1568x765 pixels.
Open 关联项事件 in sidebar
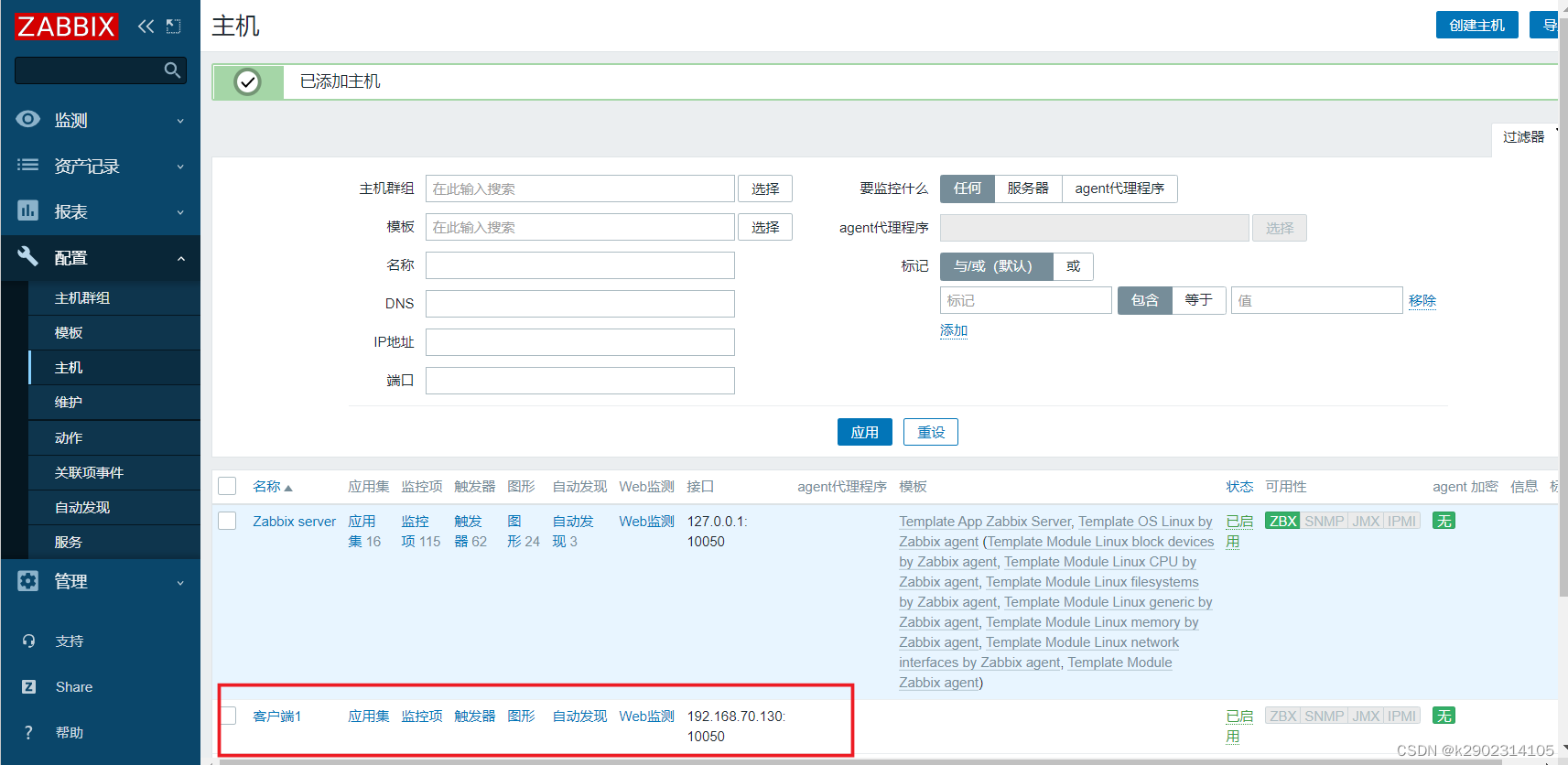89,473
